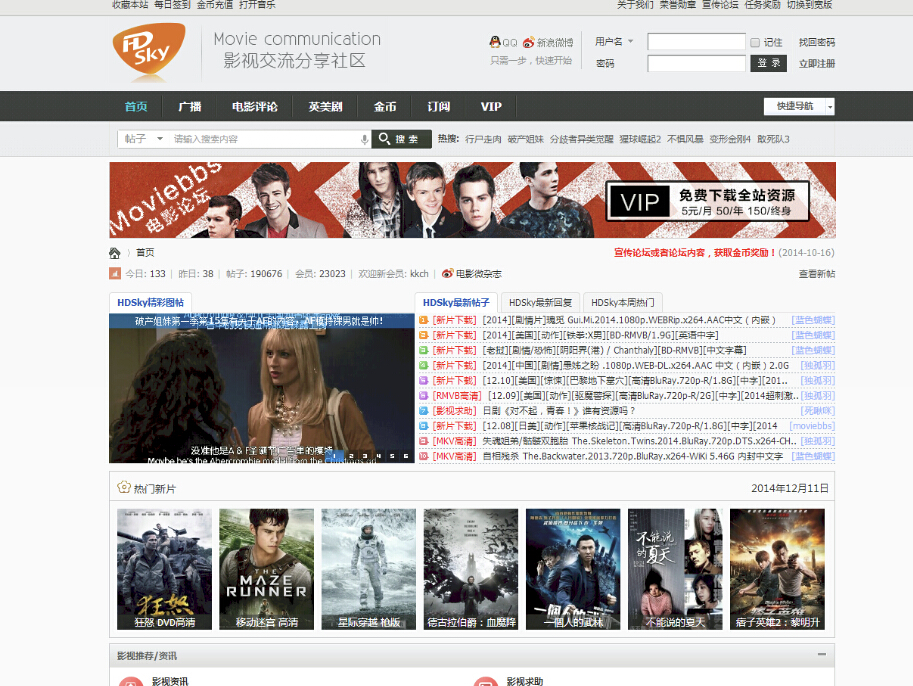Click rank 1 icon beside 瑰觅 Gui.Mi post

(x=423, y=320)
